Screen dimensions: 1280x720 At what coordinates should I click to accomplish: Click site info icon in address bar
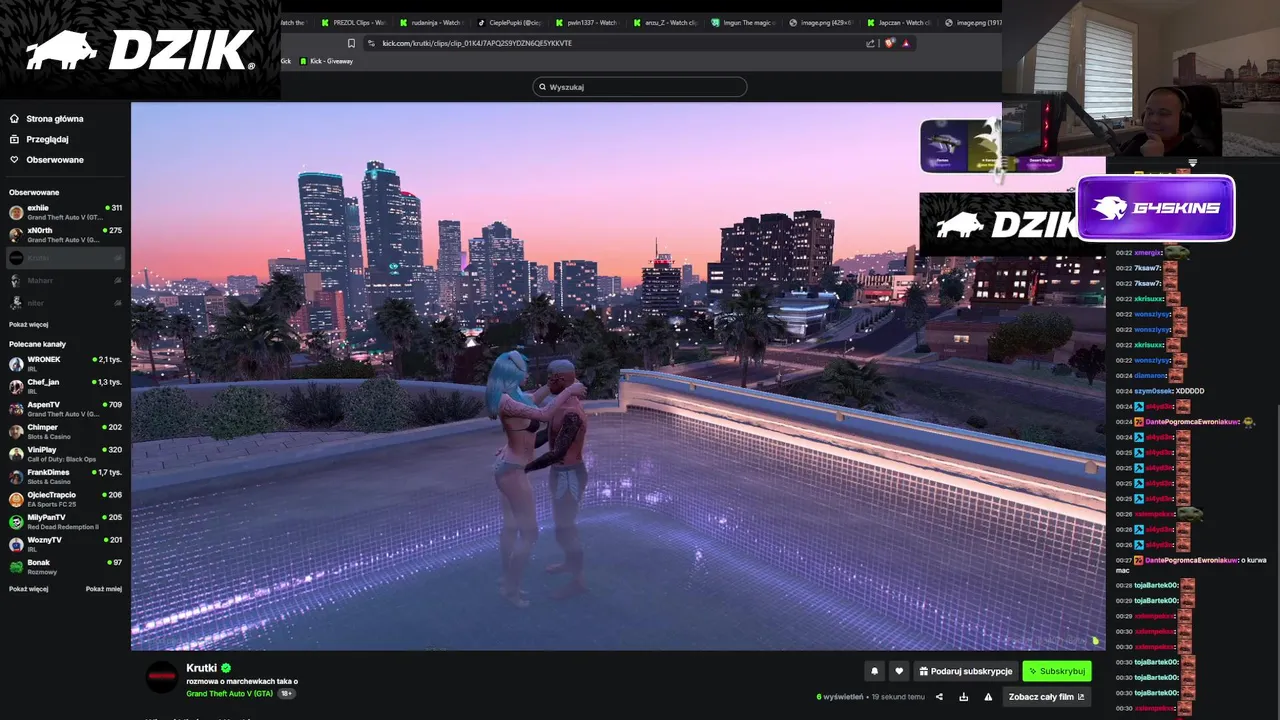pyautogui.click(x=371, y=43)
